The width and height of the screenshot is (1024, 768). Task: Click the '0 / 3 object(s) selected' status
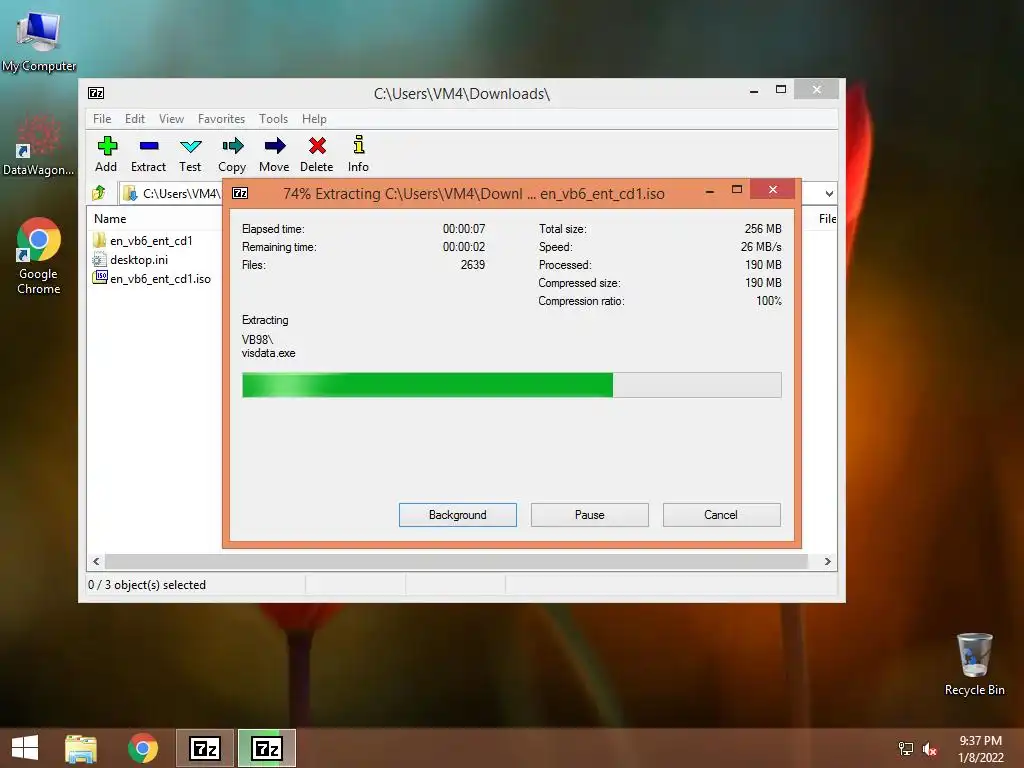147,584
